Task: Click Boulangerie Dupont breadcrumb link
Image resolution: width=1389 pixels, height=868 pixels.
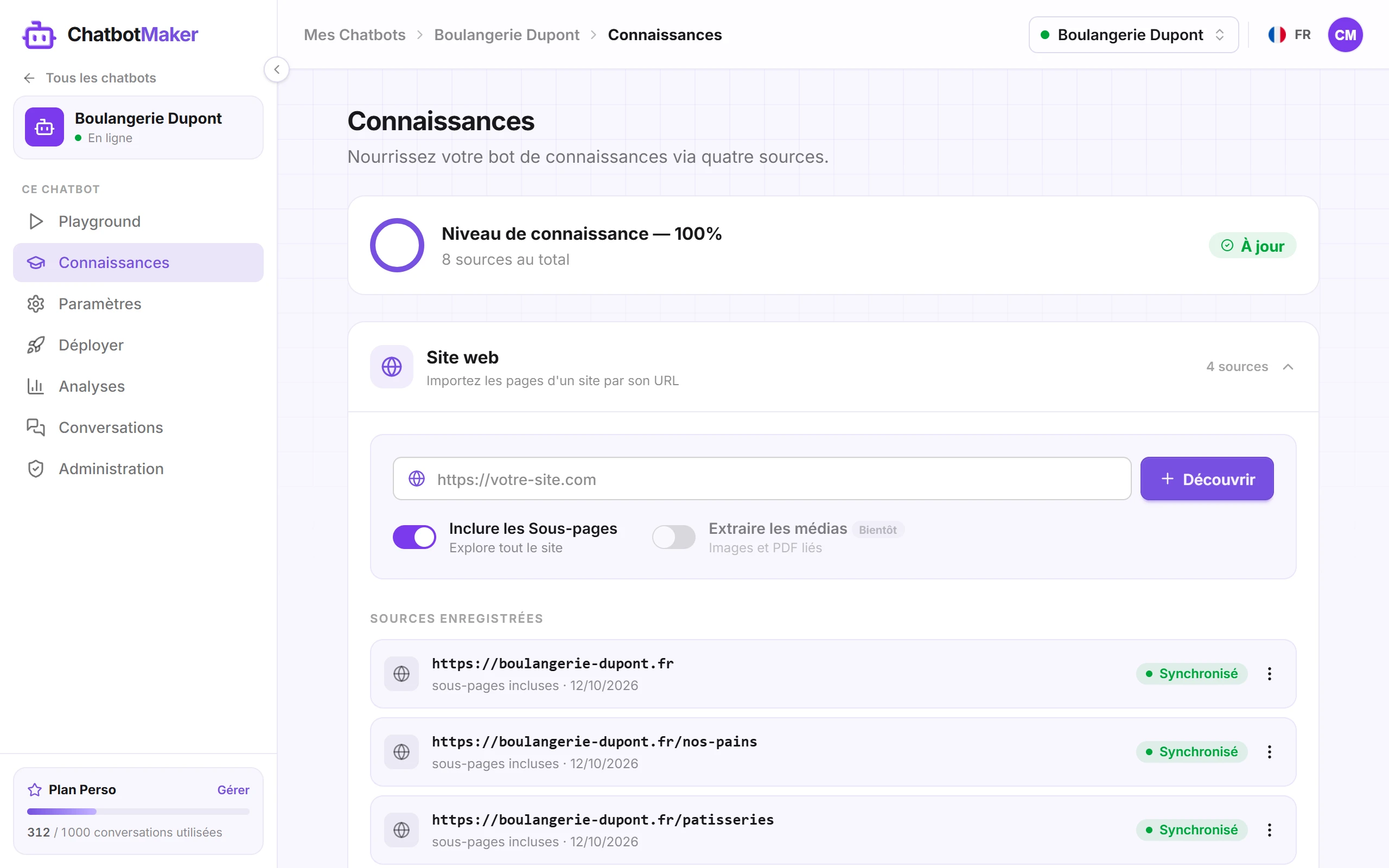Action: tap(506, 35)
